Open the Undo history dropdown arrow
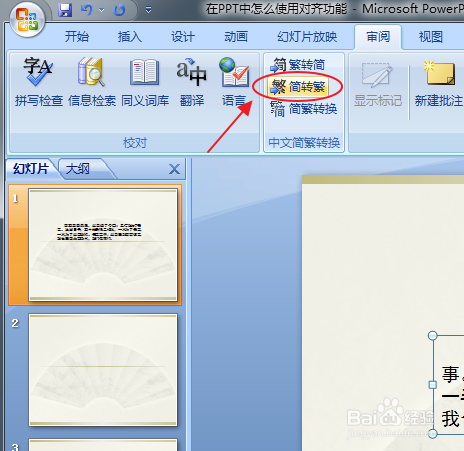Image resolution: width=464 pixels, height=451 pixels. click(x=101, y=10)
